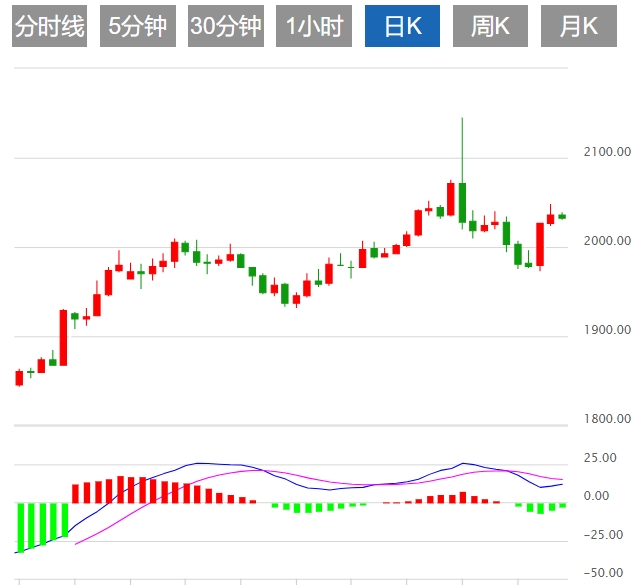Switch to the 1小时 tab

click(x=315, y=26)
